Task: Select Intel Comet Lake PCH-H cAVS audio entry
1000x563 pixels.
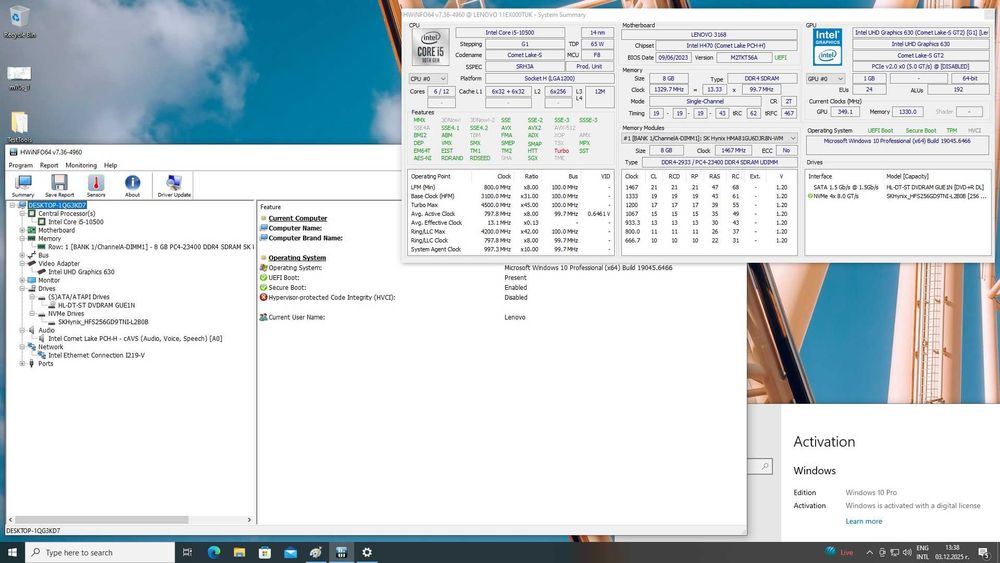Action: [x=135, y=339]
